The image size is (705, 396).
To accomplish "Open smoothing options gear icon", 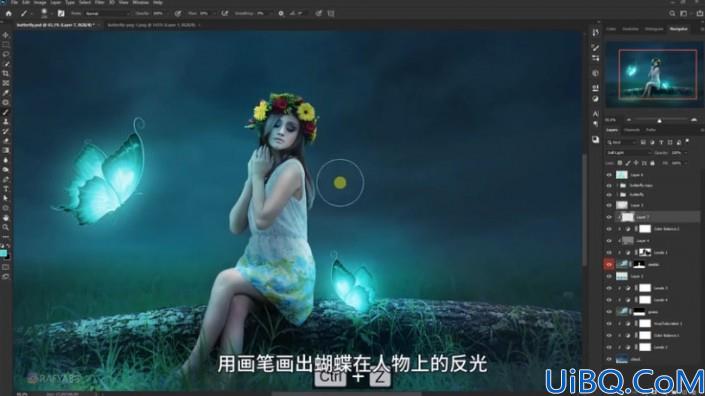I will point(281,13).
